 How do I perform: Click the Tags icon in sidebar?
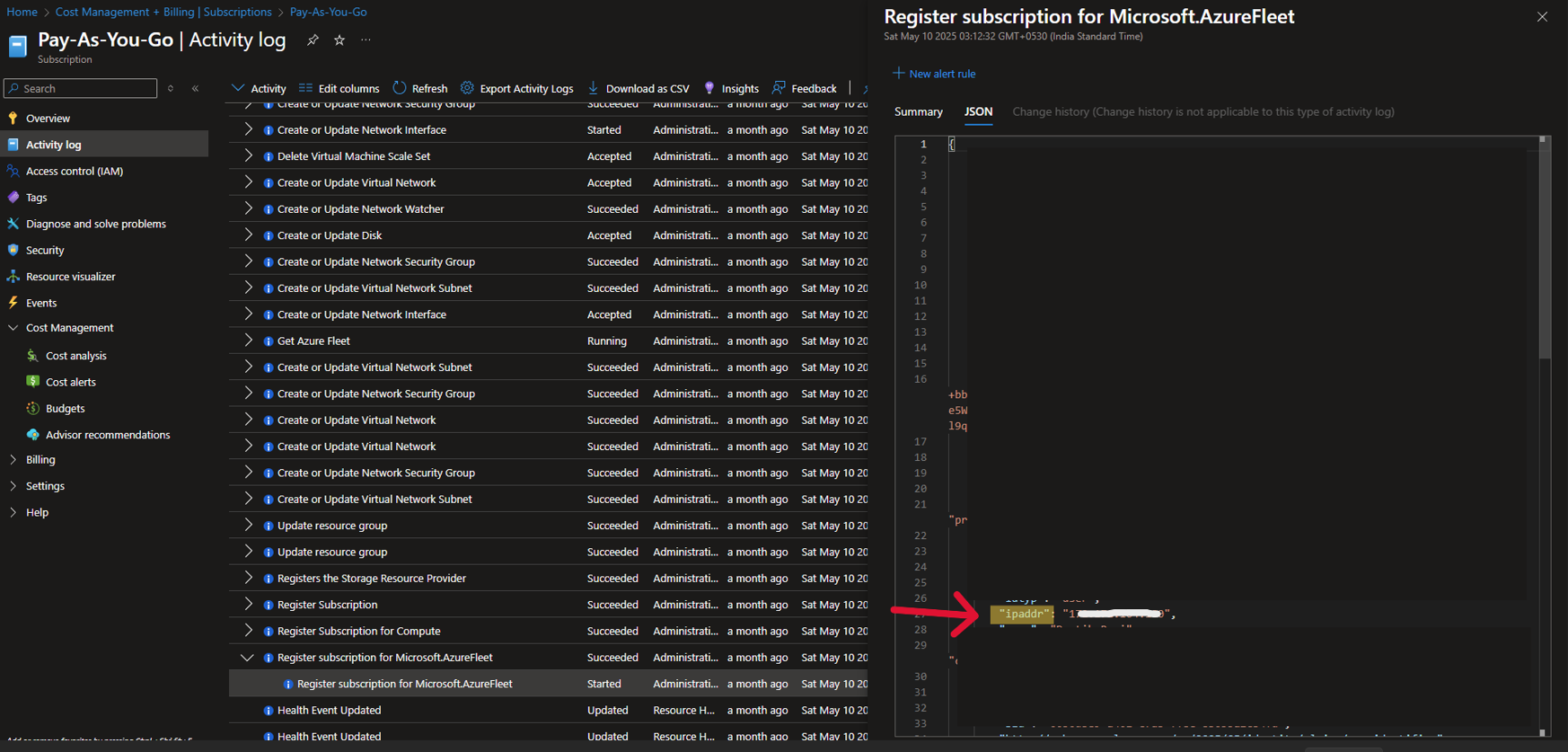pyautogui.click(x=13, y=197)
